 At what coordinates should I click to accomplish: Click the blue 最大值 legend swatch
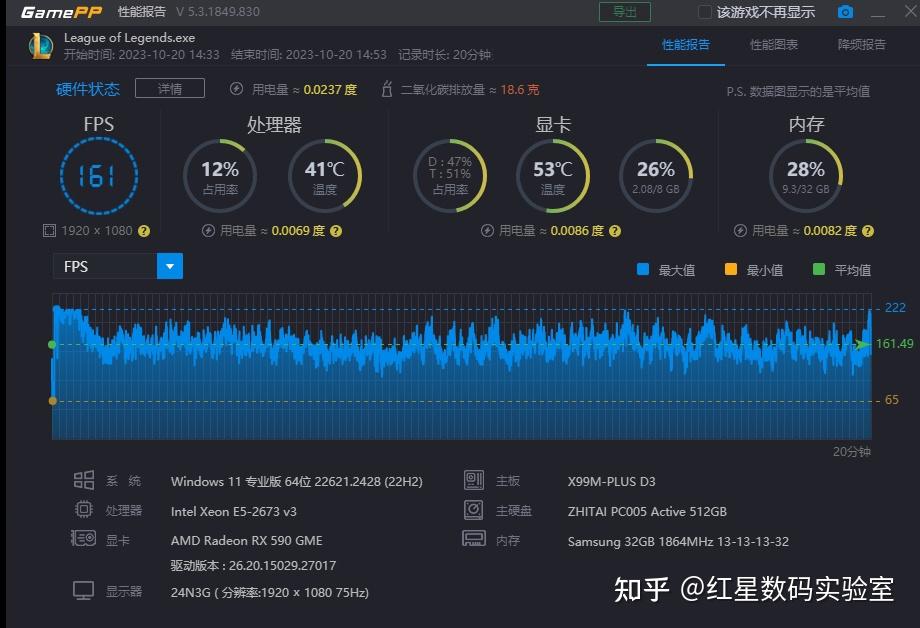click(642, 269)
